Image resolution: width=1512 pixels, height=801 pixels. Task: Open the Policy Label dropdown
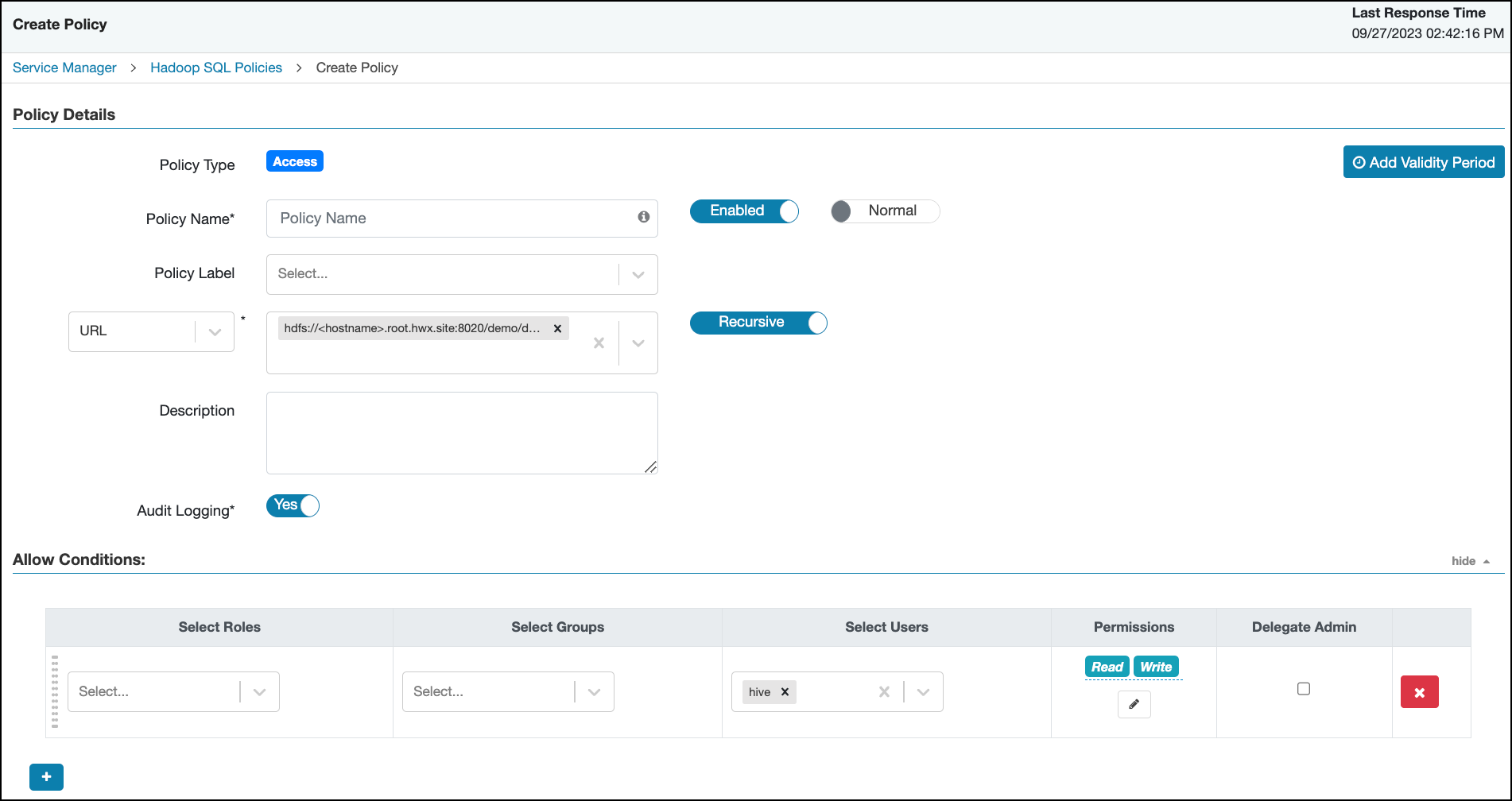pyautogui.click(x=638, y=274)
